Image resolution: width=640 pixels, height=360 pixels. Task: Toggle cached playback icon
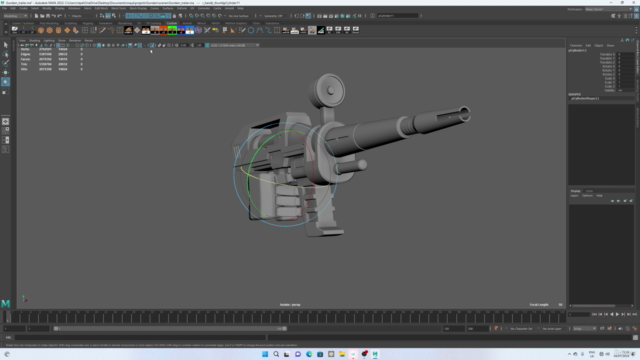click(x=609, y=329)
